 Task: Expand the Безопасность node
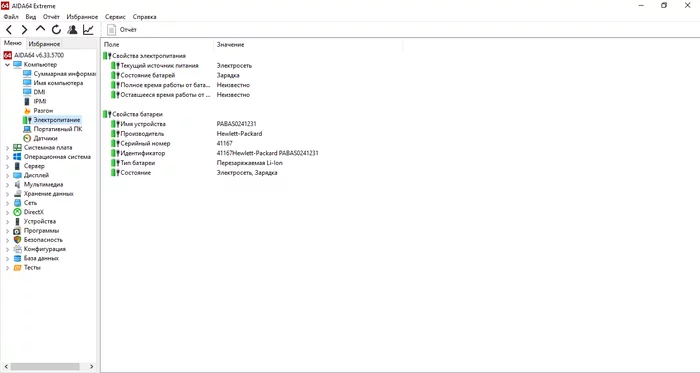pos(7,240)
